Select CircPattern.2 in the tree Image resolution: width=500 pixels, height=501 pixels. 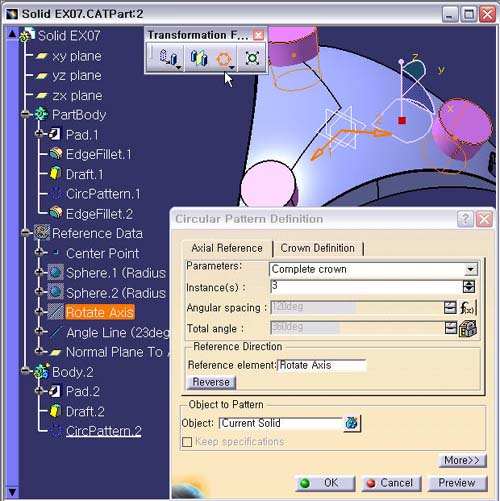click(x=104, y=431)
